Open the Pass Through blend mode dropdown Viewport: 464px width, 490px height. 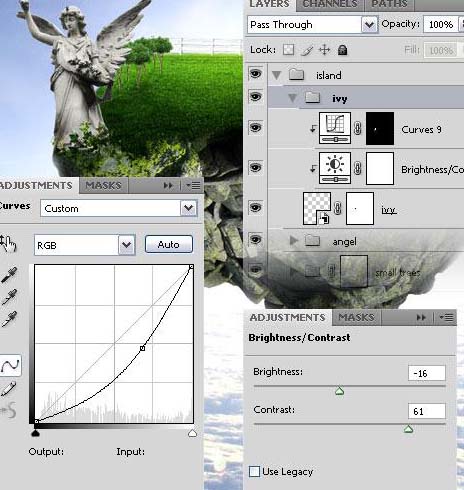(x=369, y=24)
